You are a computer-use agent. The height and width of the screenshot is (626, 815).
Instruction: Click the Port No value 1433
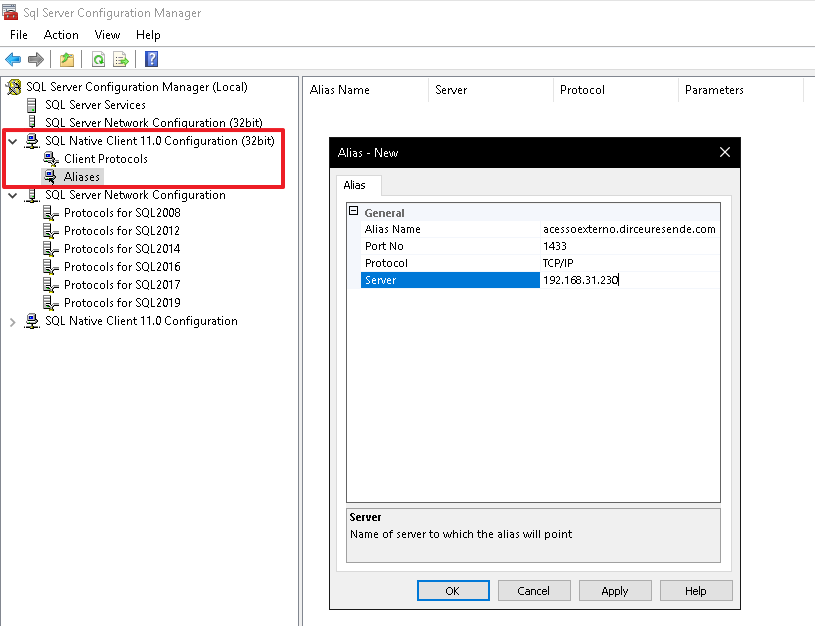[x=629, y=246]
